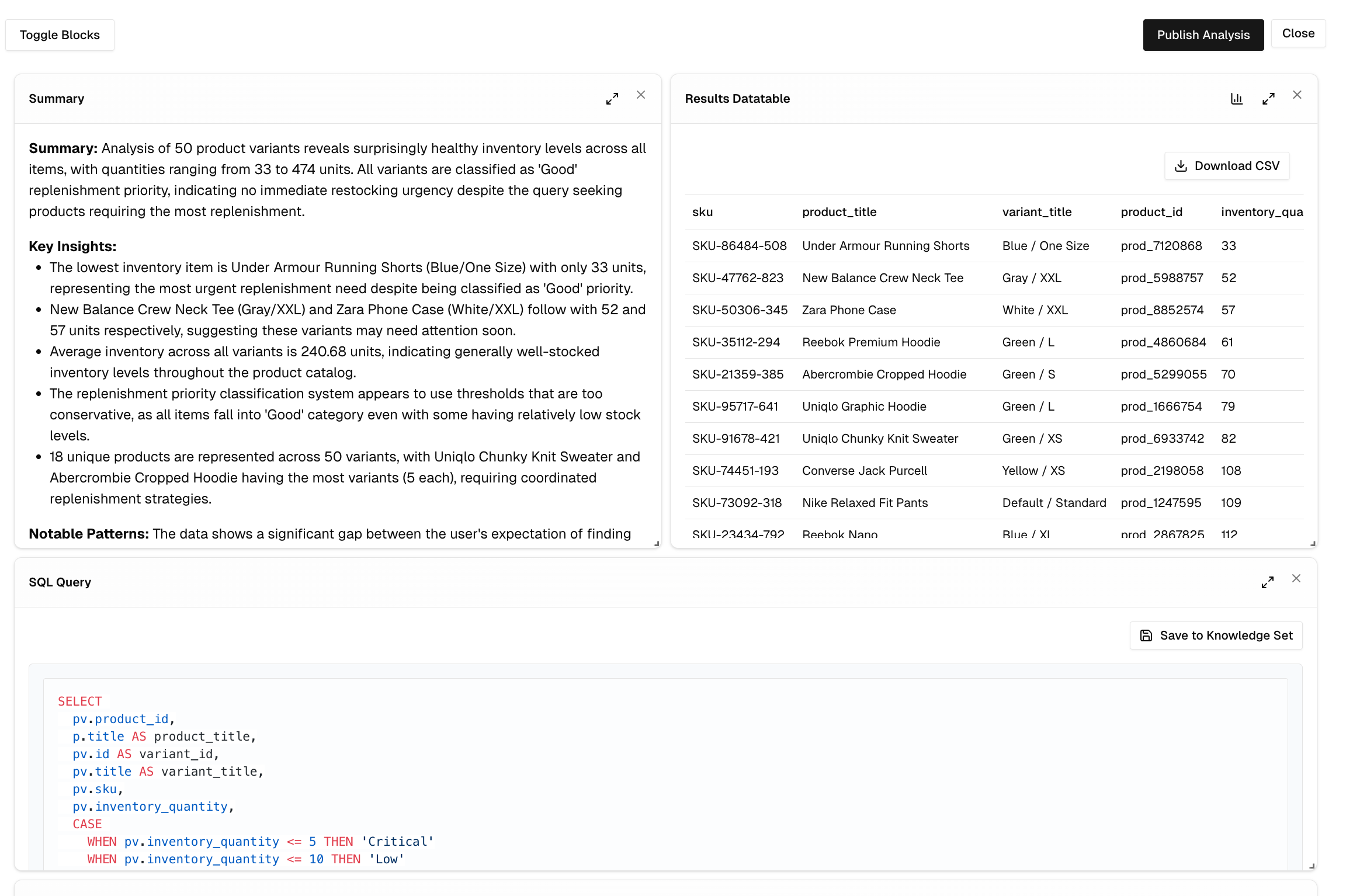Click Save to Knowledge Set
This screenshot has height=896, width=1353.
1216,635
